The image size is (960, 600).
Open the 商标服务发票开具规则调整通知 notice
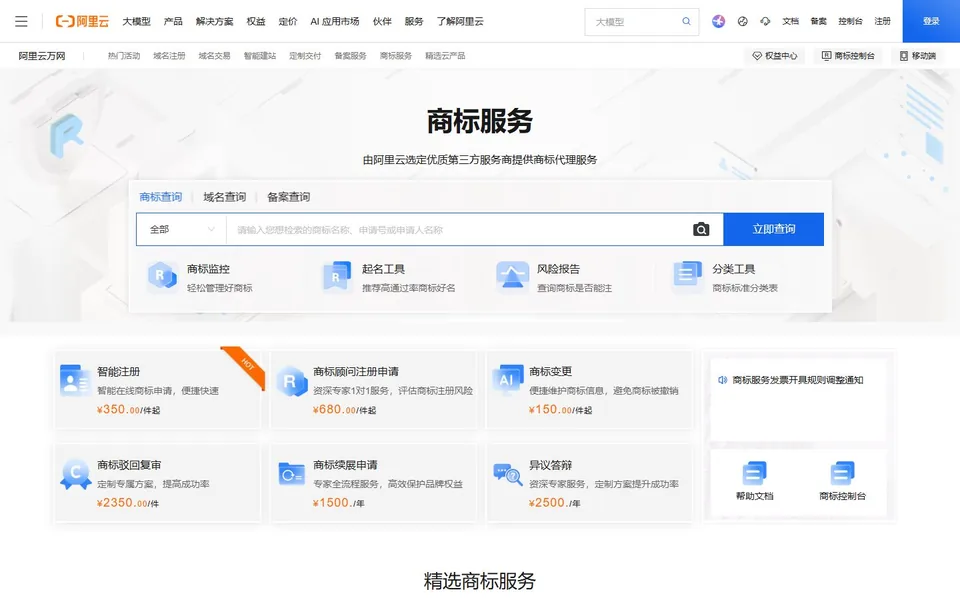click(x=798, y=380)
